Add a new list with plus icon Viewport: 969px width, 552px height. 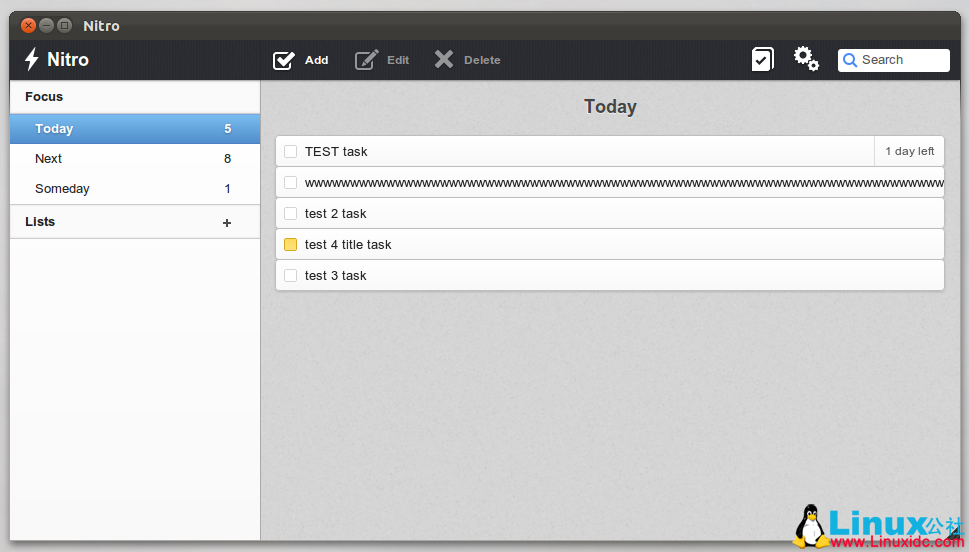point(227,223)
